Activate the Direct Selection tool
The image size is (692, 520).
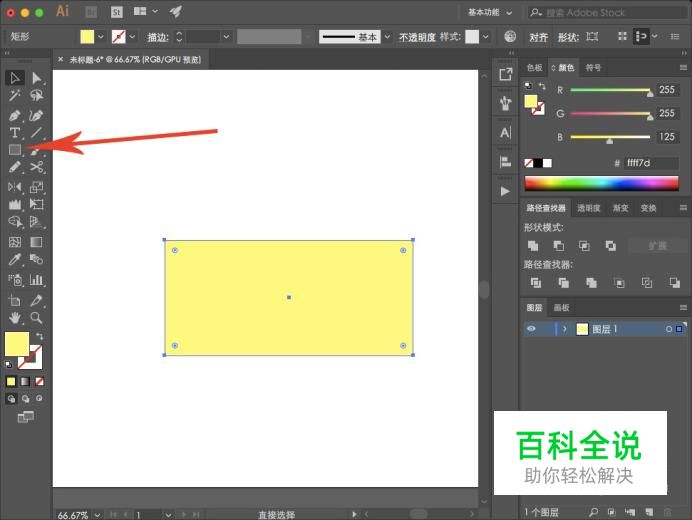coord(37,78)
